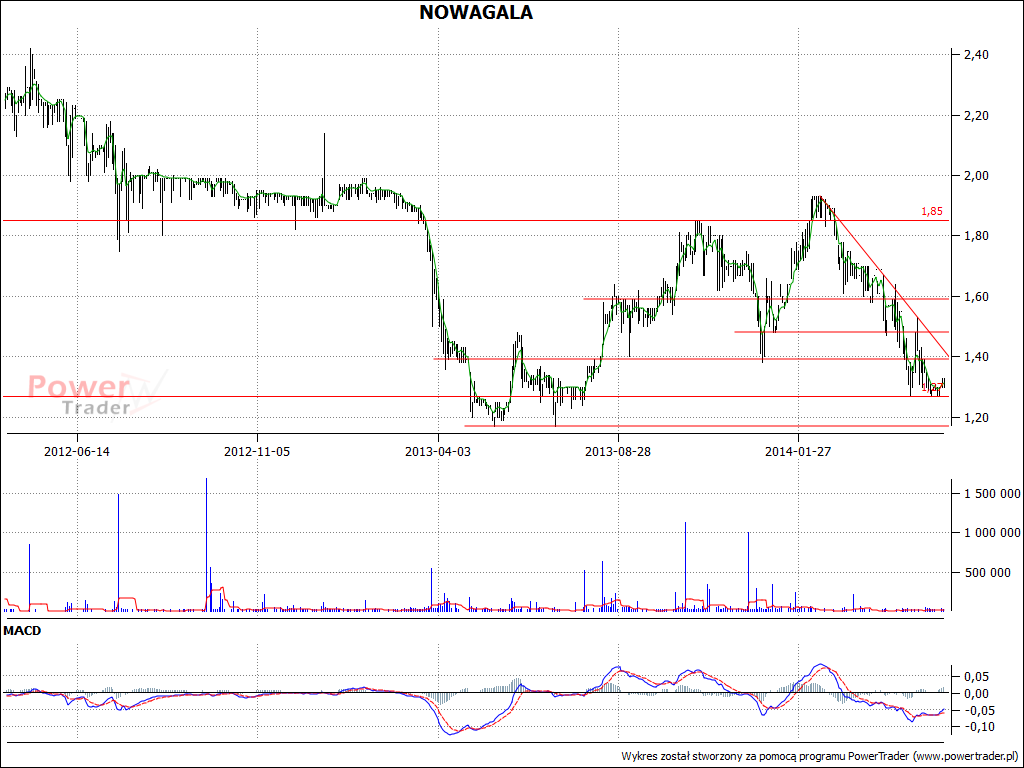Click the 1,80 price axis value
The image size is (1024, 768).
click(x=976, y=236)
